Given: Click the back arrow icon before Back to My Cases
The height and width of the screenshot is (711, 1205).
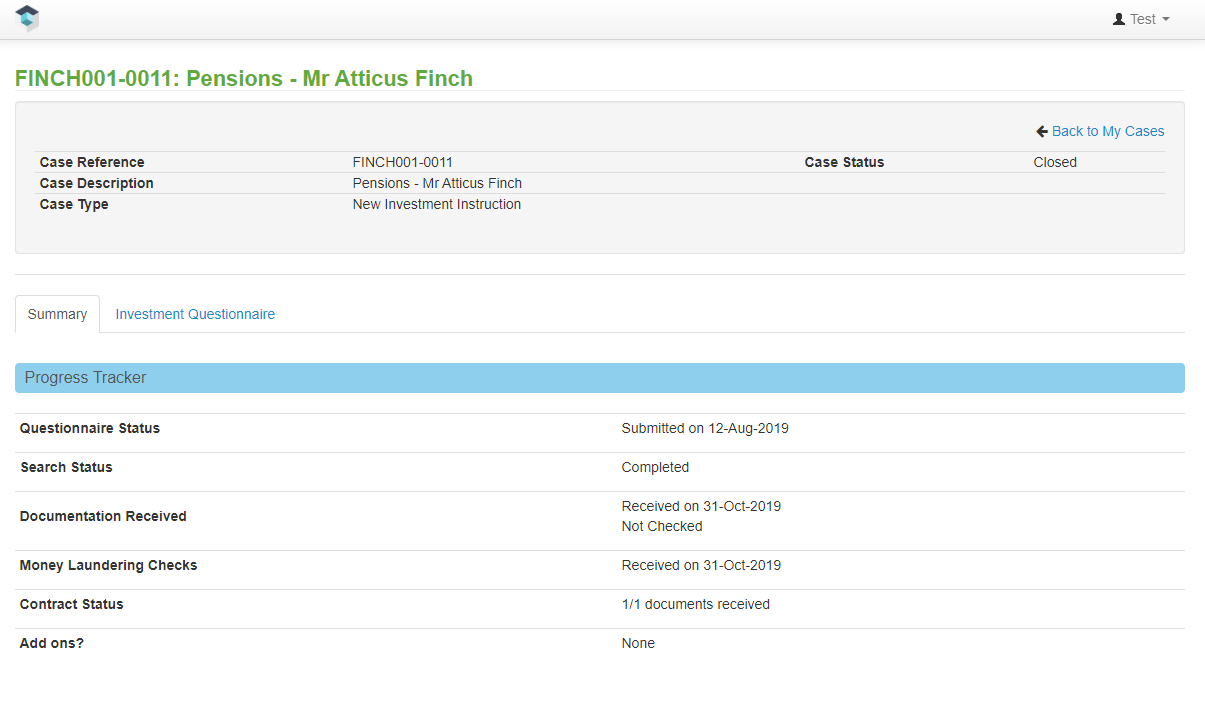Looking at the screenshot, I should coord(1041,131).
